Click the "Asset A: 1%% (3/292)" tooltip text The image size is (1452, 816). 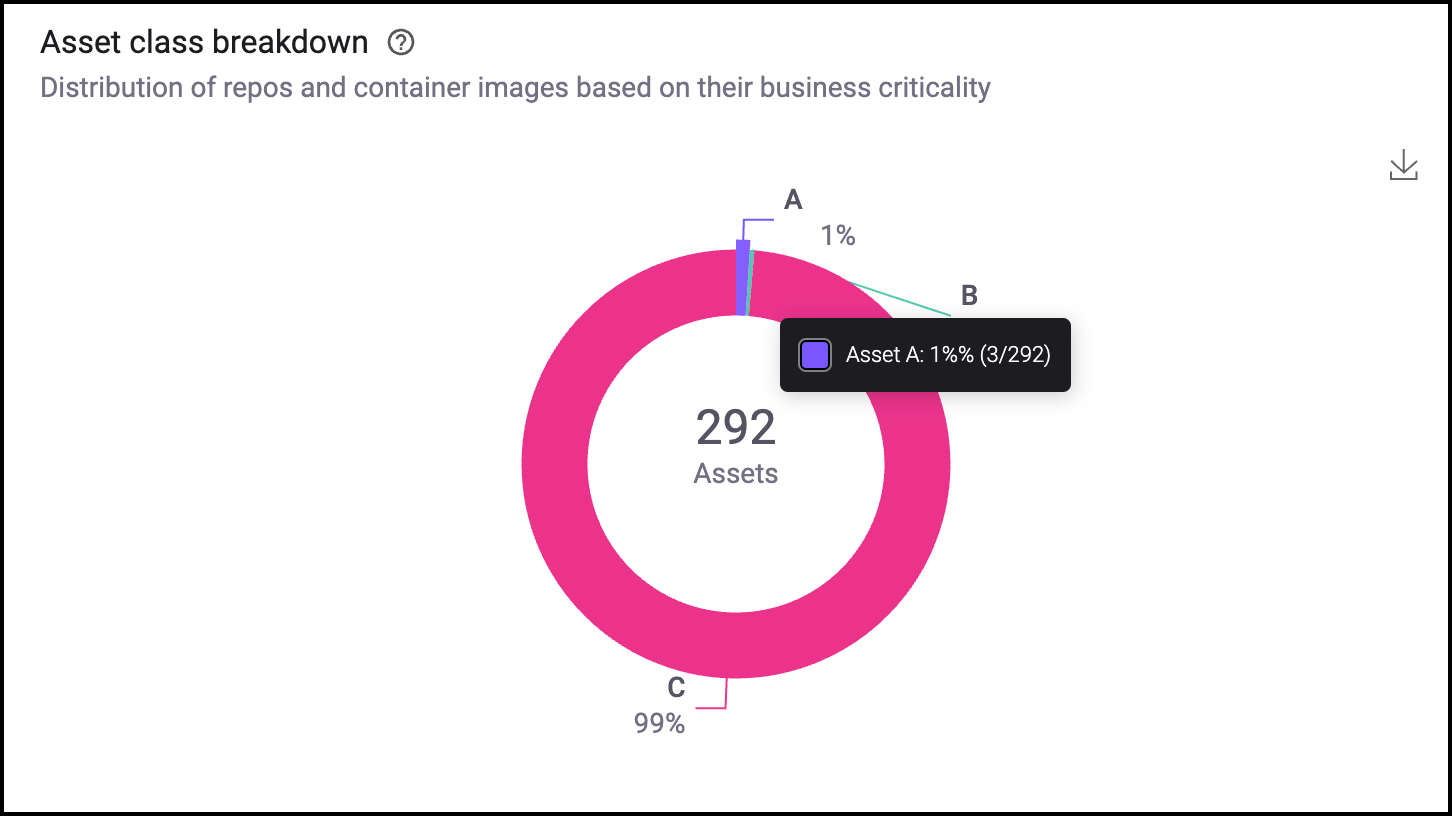[x=948, y=355]
